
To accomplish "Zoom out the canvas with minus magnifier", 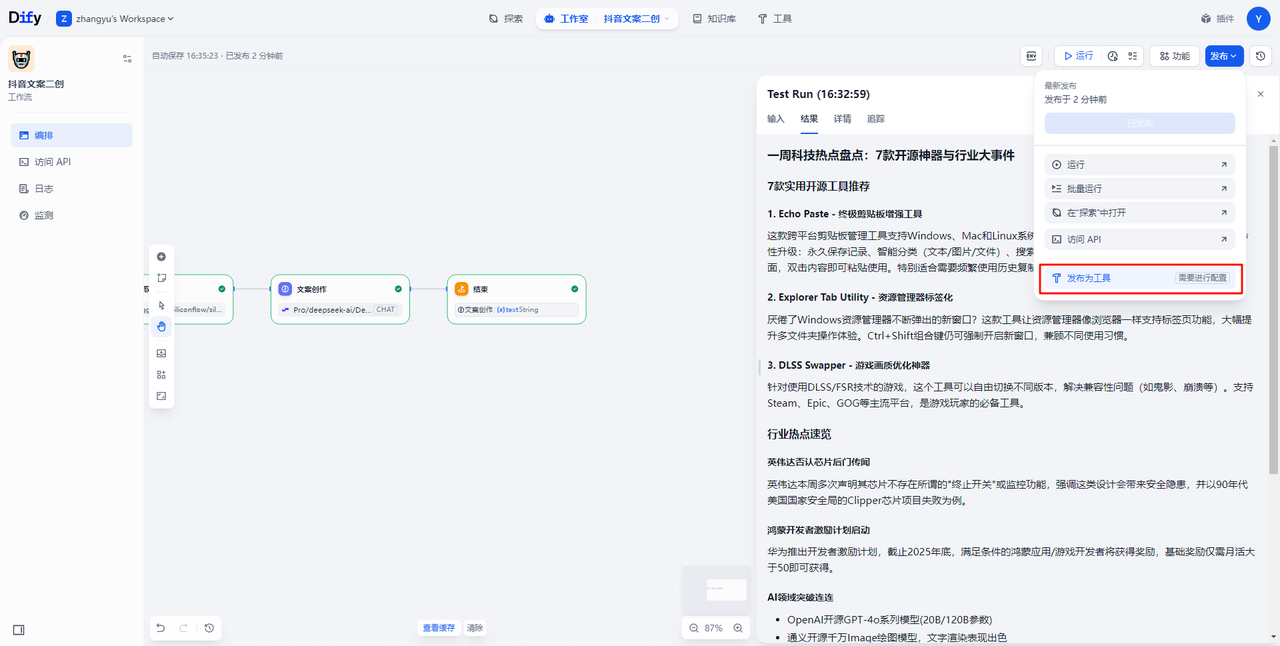I will coord(694,628).
